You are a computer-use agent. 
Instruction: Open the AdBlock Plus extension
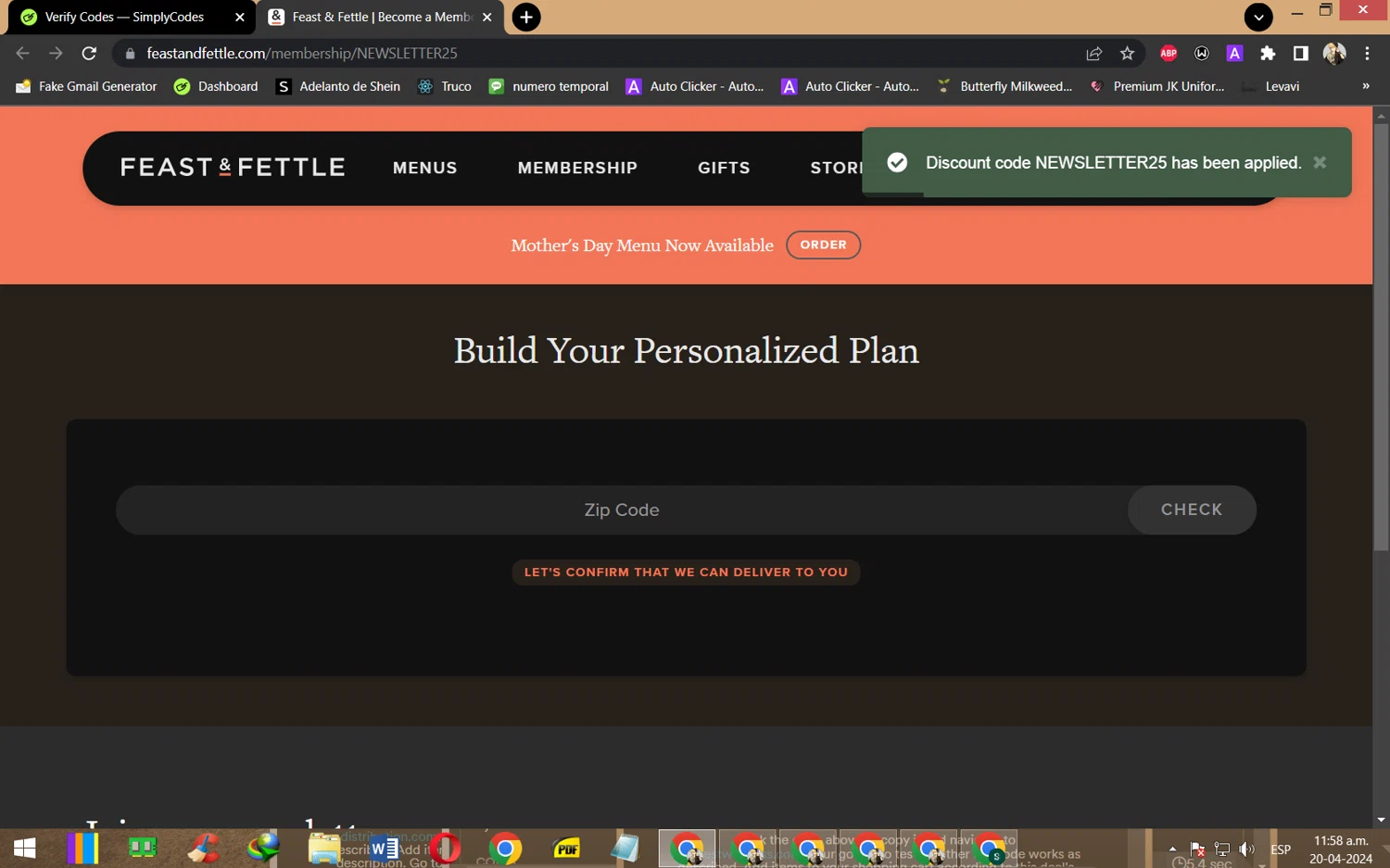pyautogui.click(x=1169, y=54)
